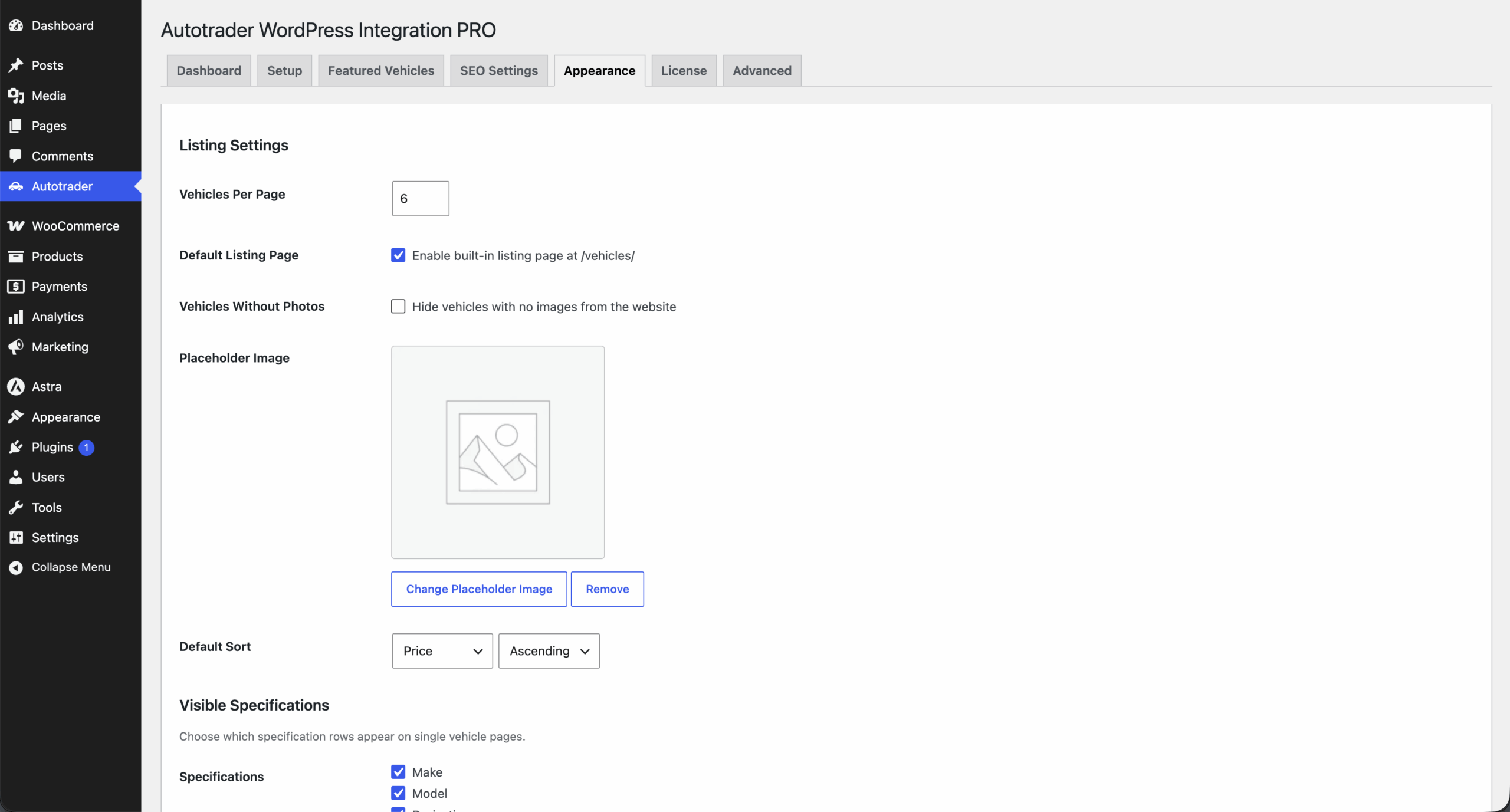This screenshot has width=1510, height=812.
Task: Click the Analytics bar chart icon
Action: click(x=16, y=317)
